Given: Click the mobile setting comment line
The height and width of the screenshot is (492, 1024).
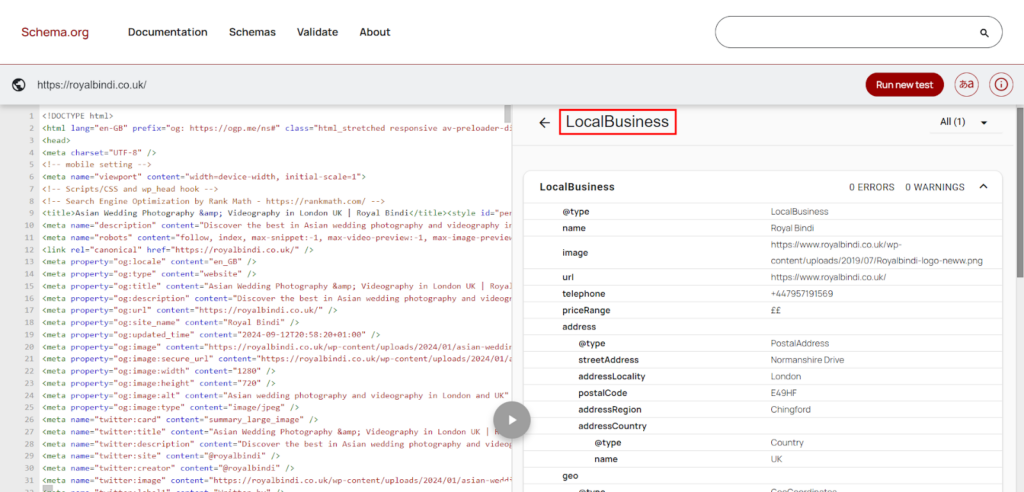Looking at the screenshot, I should click(97, 164).
